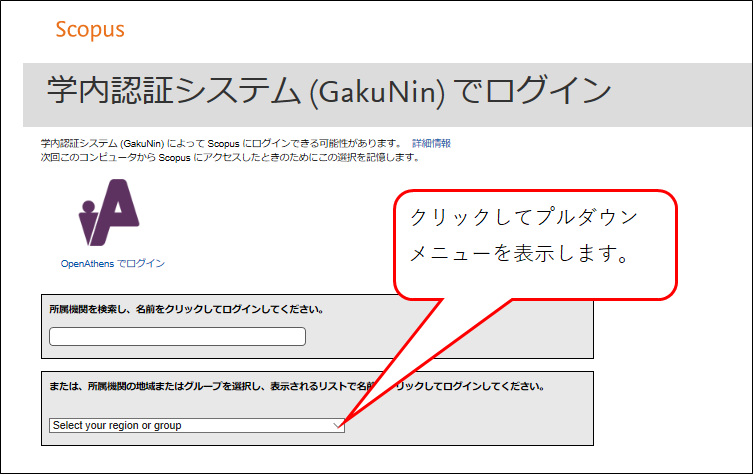The image size is (753, 474).
Task: Click the または、所属機関の地域 instruction text
Action: click(297, 386)
